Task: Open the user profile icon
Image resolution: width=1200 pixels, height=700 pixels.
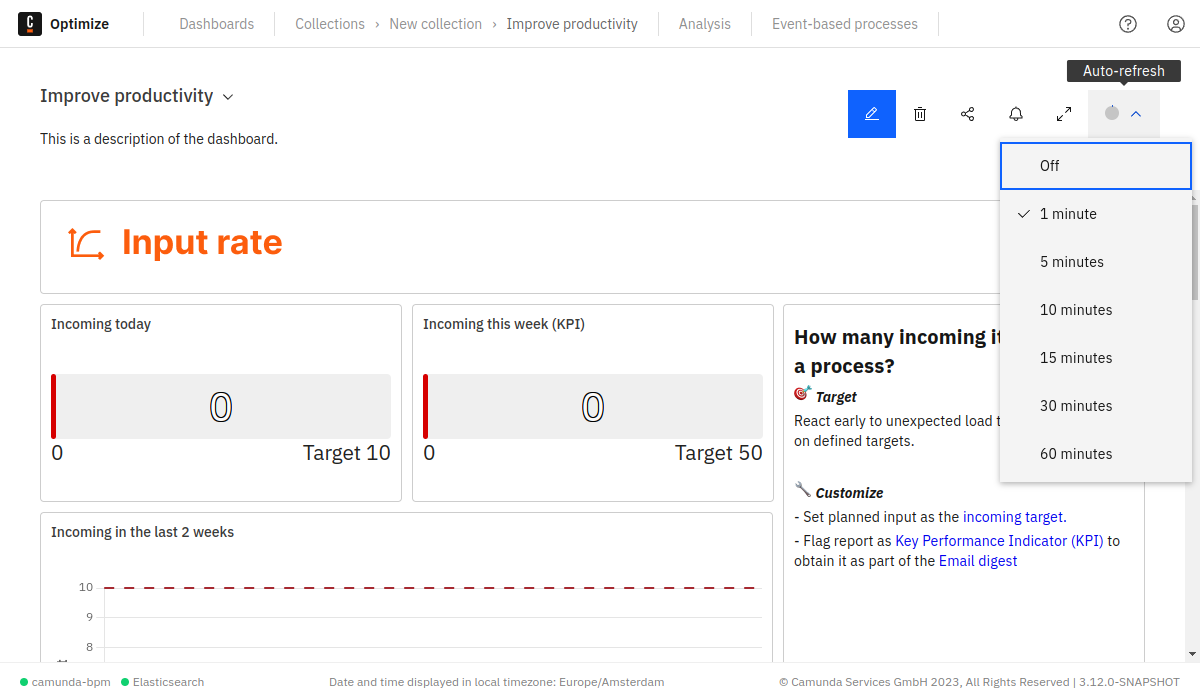Action: (1176, 23)
